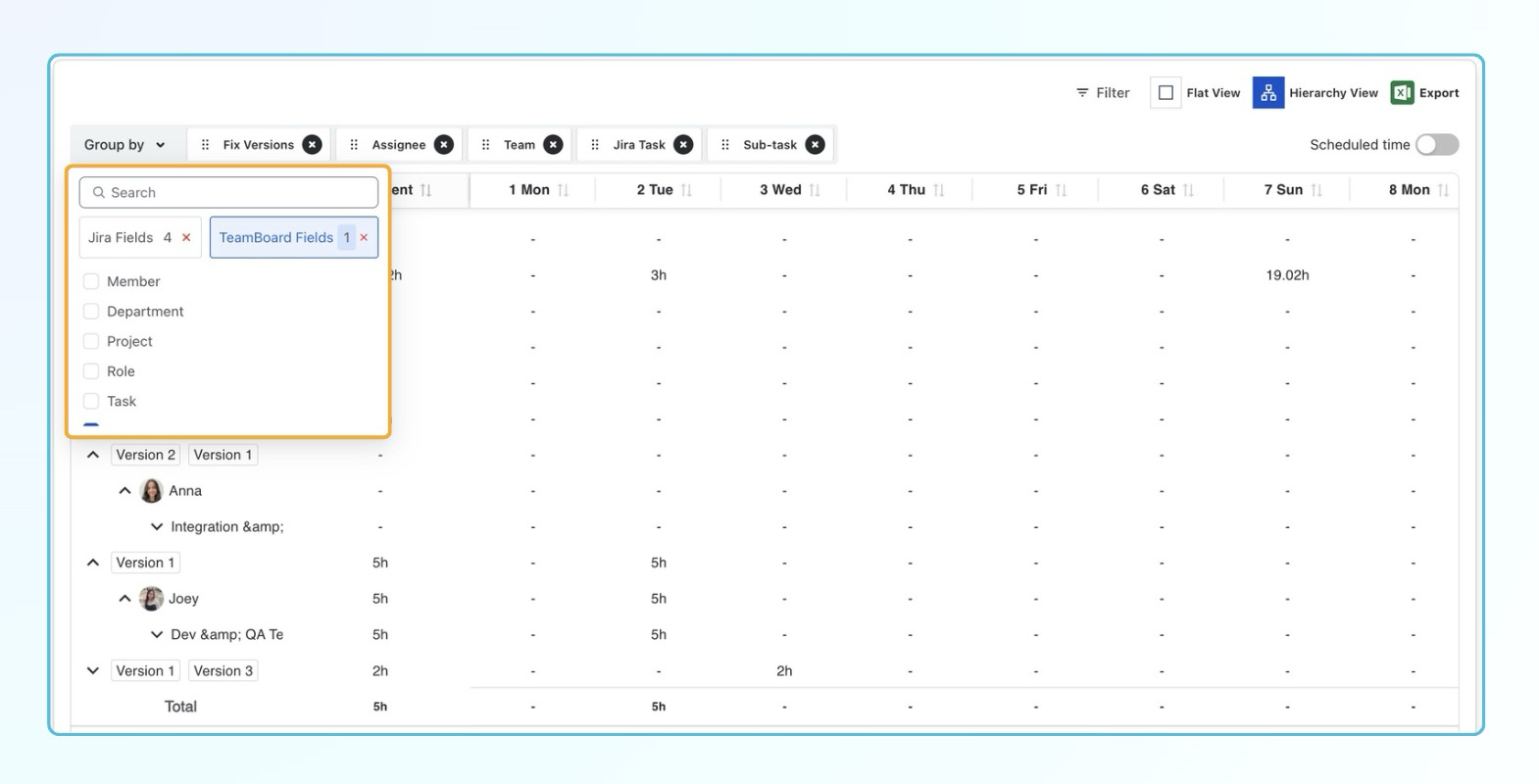Switch to the TeamBoard Fields tab

275,238
